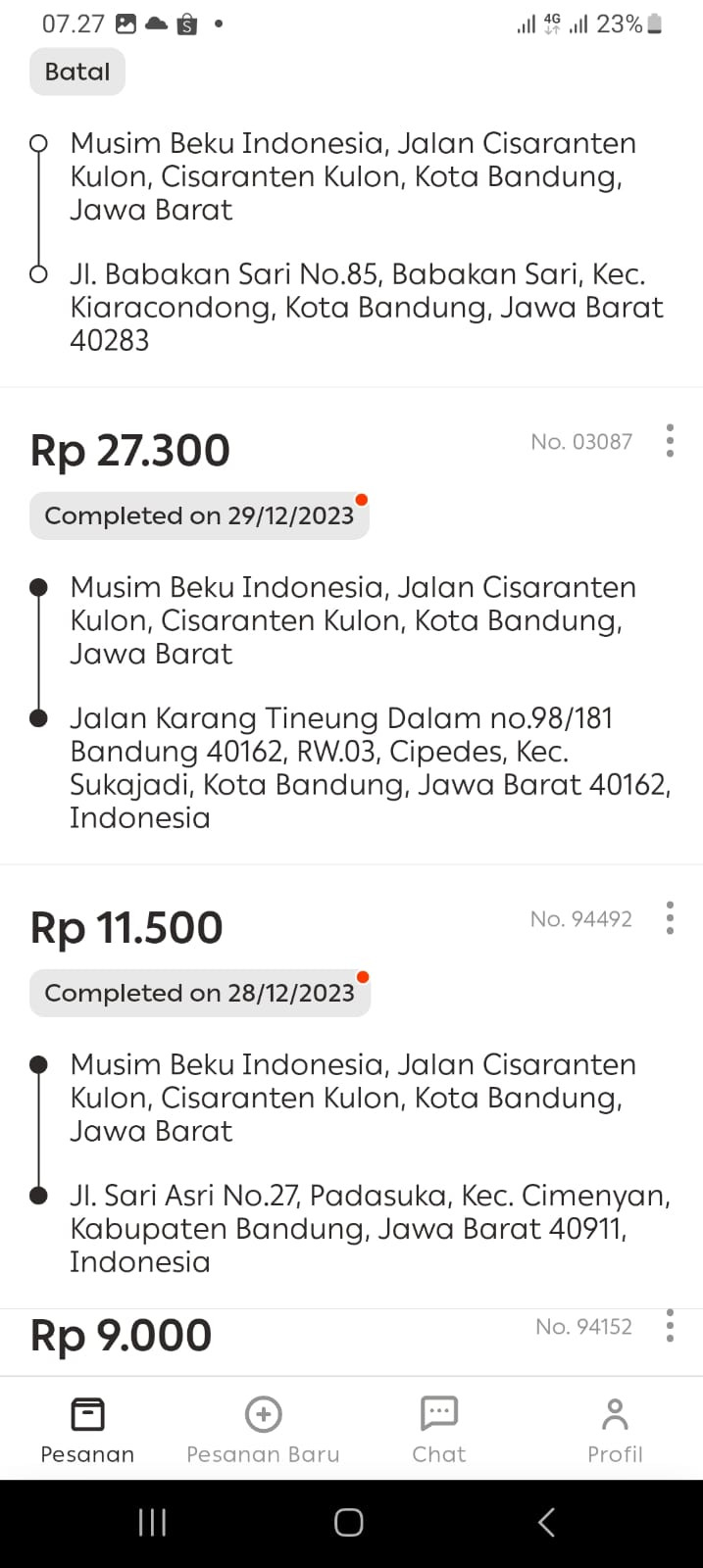Select Jalan Karang Tineung Dalam destination address
Screen dimensions: 703x1568
pyautogui.click(x=371, y=767)
